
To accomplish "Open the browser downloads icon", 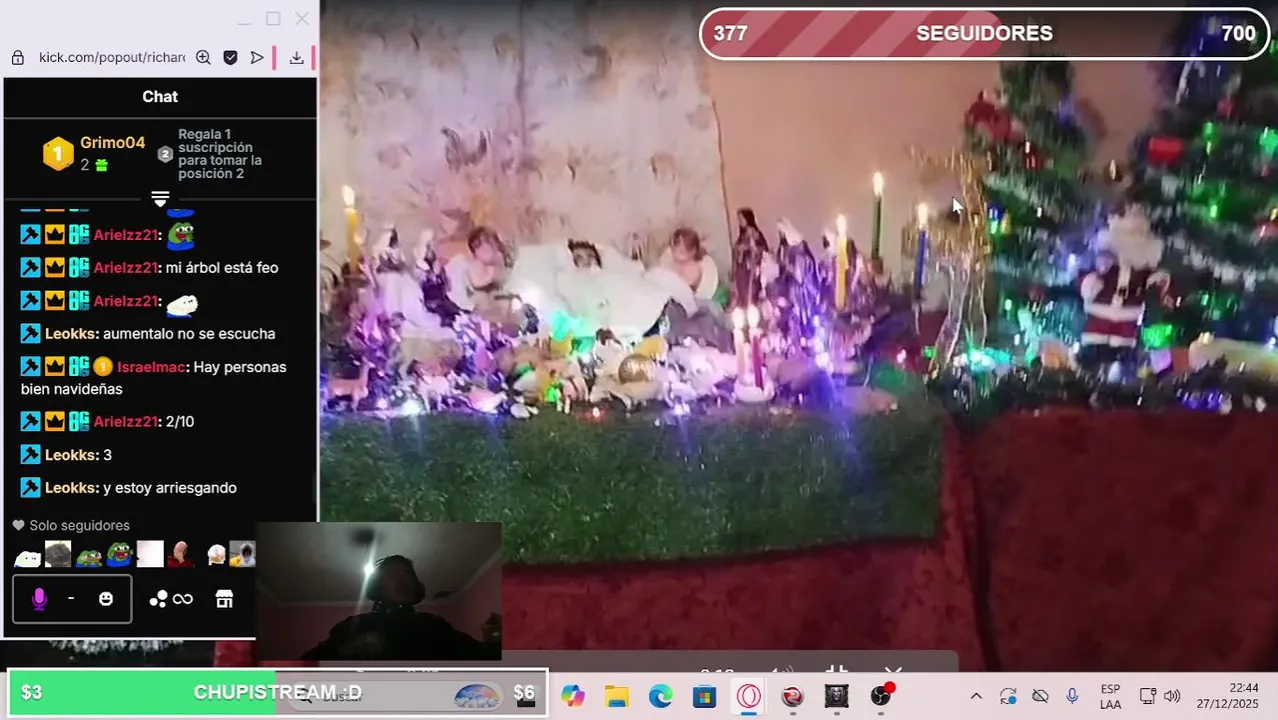I will pos(296,58).
